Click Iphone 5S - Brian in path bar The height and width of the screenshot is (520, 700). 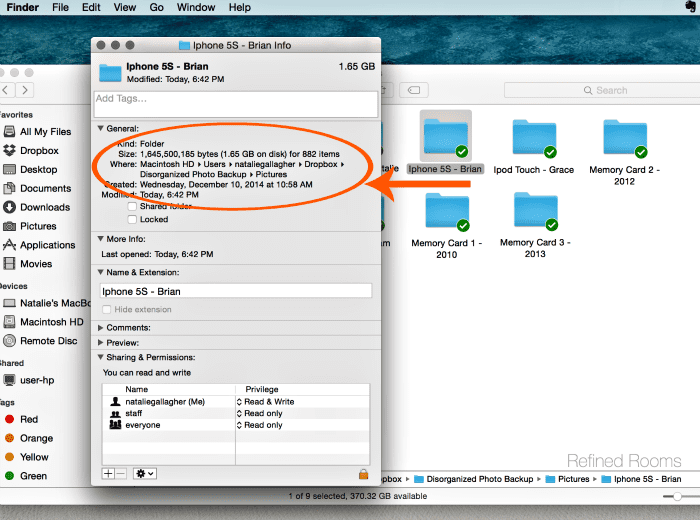pyautogui.click(x=642, y=479)
